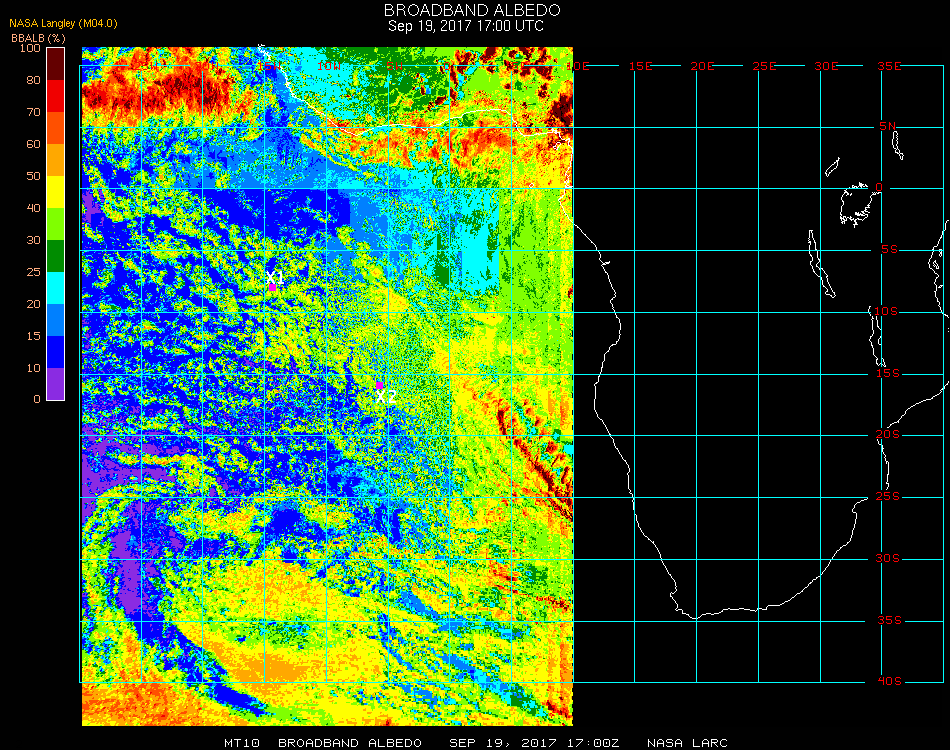Viewport: 950px width, 750px height.
Task: Click the '5N' latitude label
Action: (x=887, y=126)
